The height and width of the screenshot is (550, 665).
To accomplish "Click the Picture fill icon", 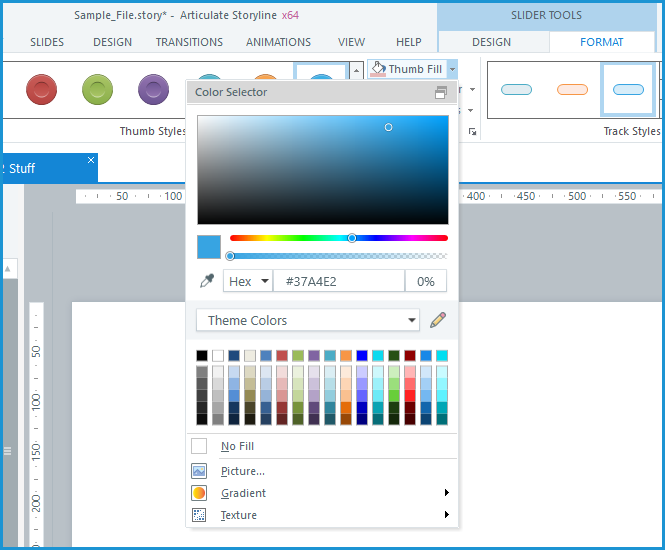I will (x=199, y=471).
